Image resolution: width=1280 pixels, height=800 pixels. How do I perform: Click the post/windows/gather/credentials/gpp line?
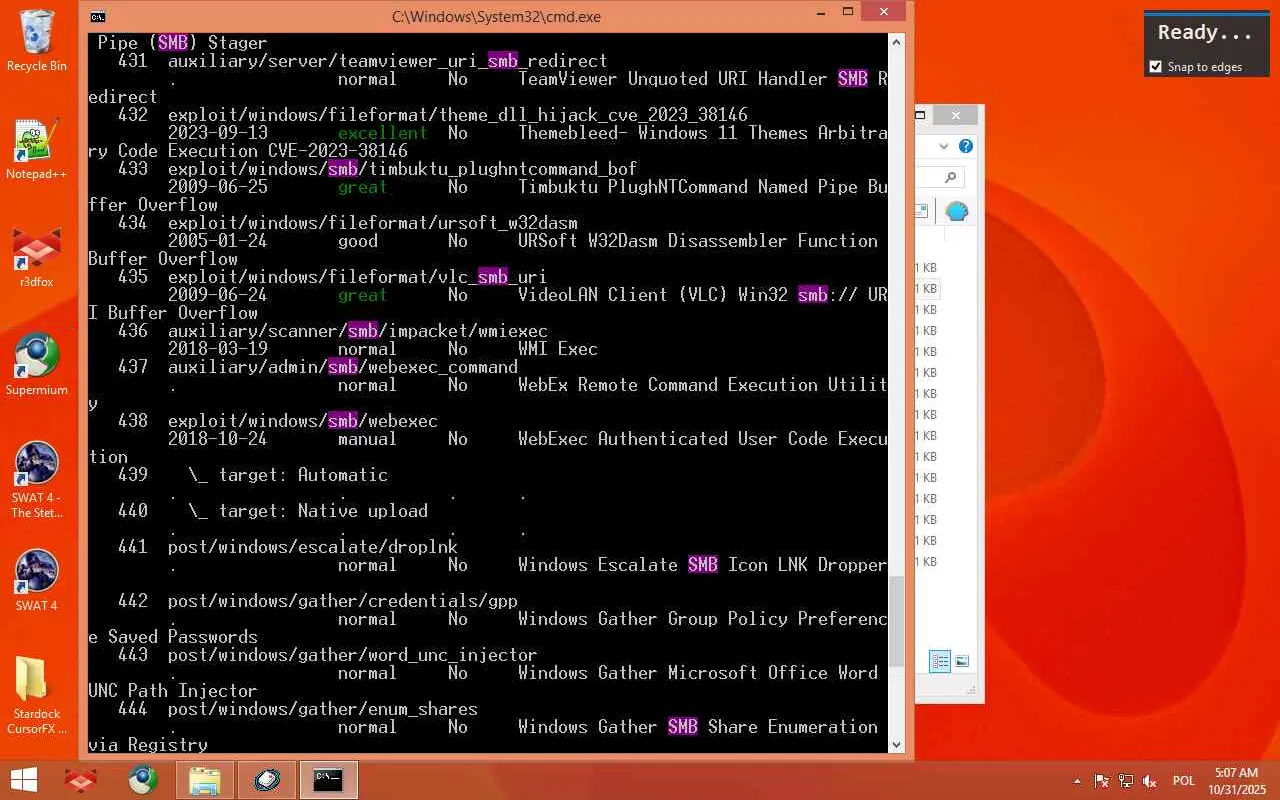click(342, 601)
